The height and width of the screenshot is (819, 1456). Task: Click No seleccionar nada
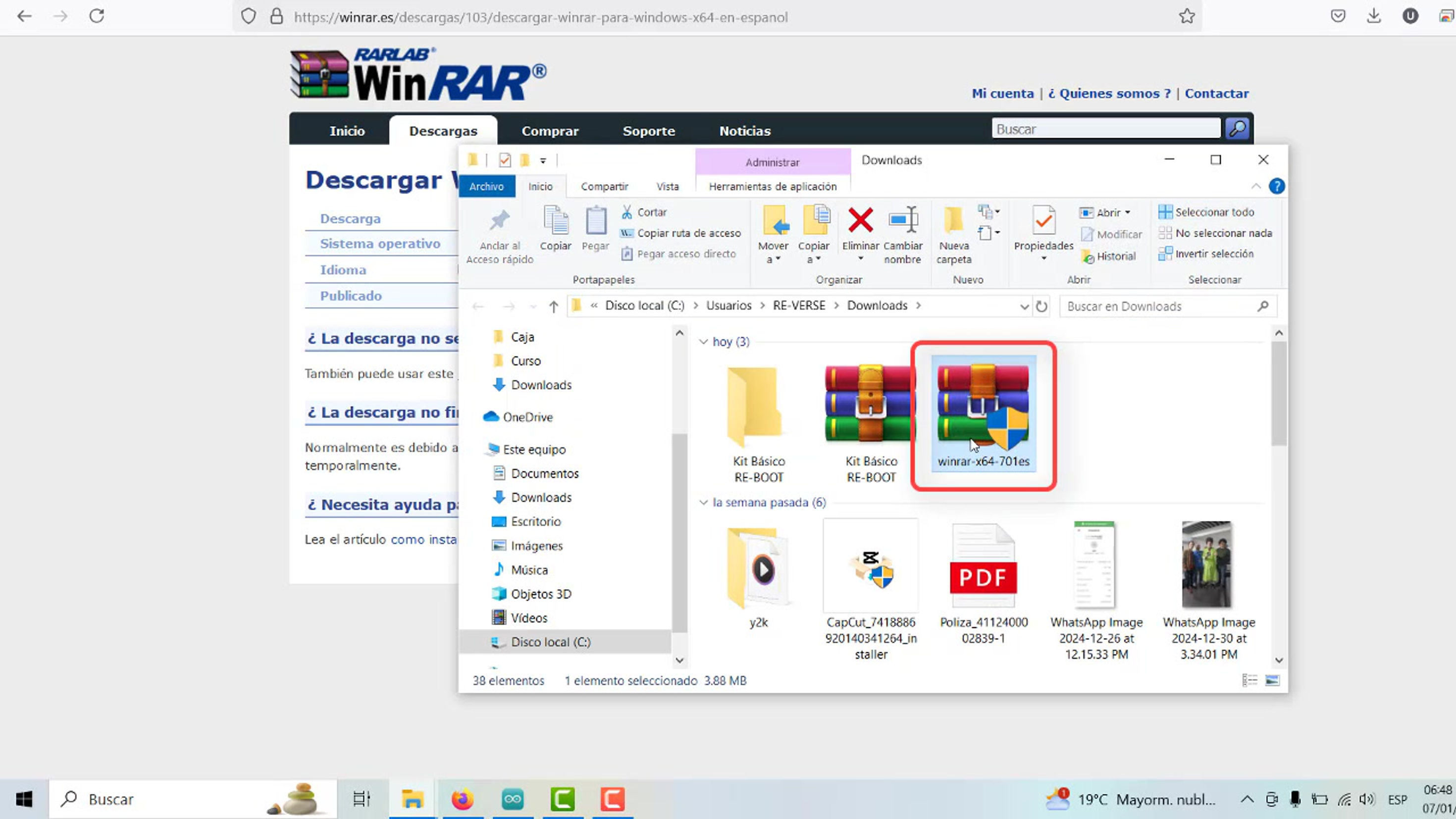[x=1215, y=233]
